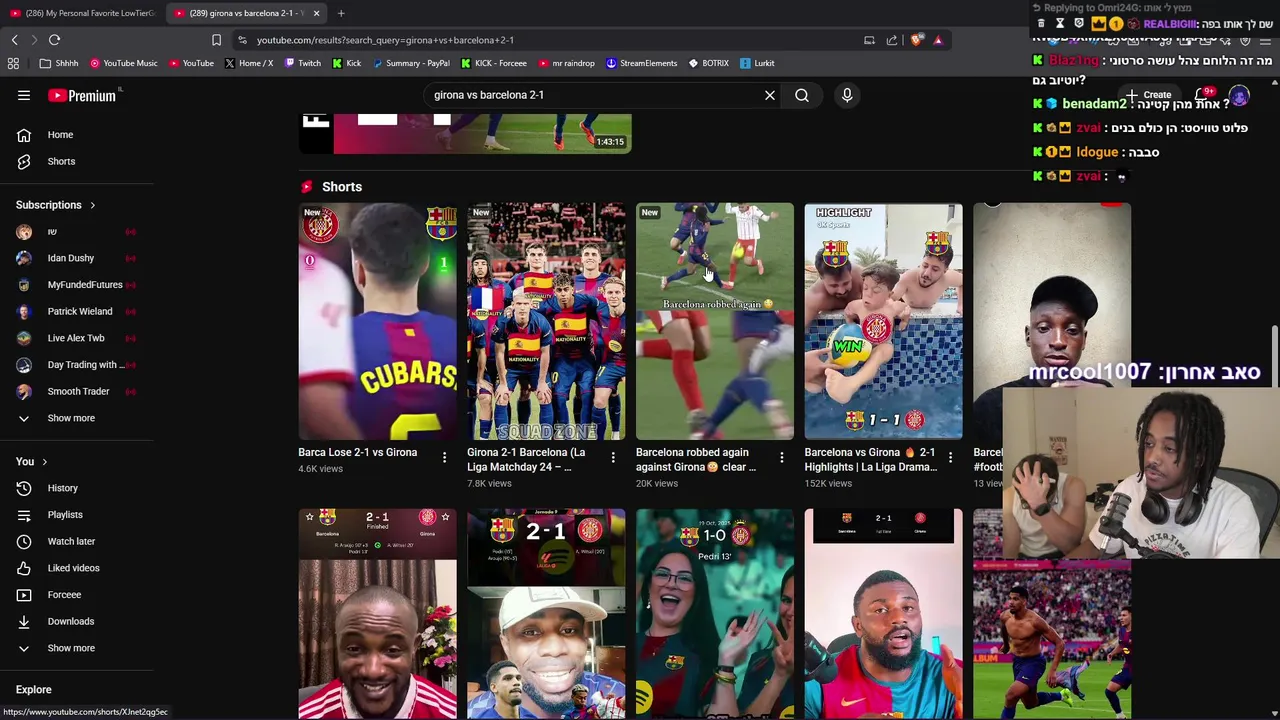Open the Kick bookmark
This screenshot has width=1280, height=720.
[x=346, y=63]
